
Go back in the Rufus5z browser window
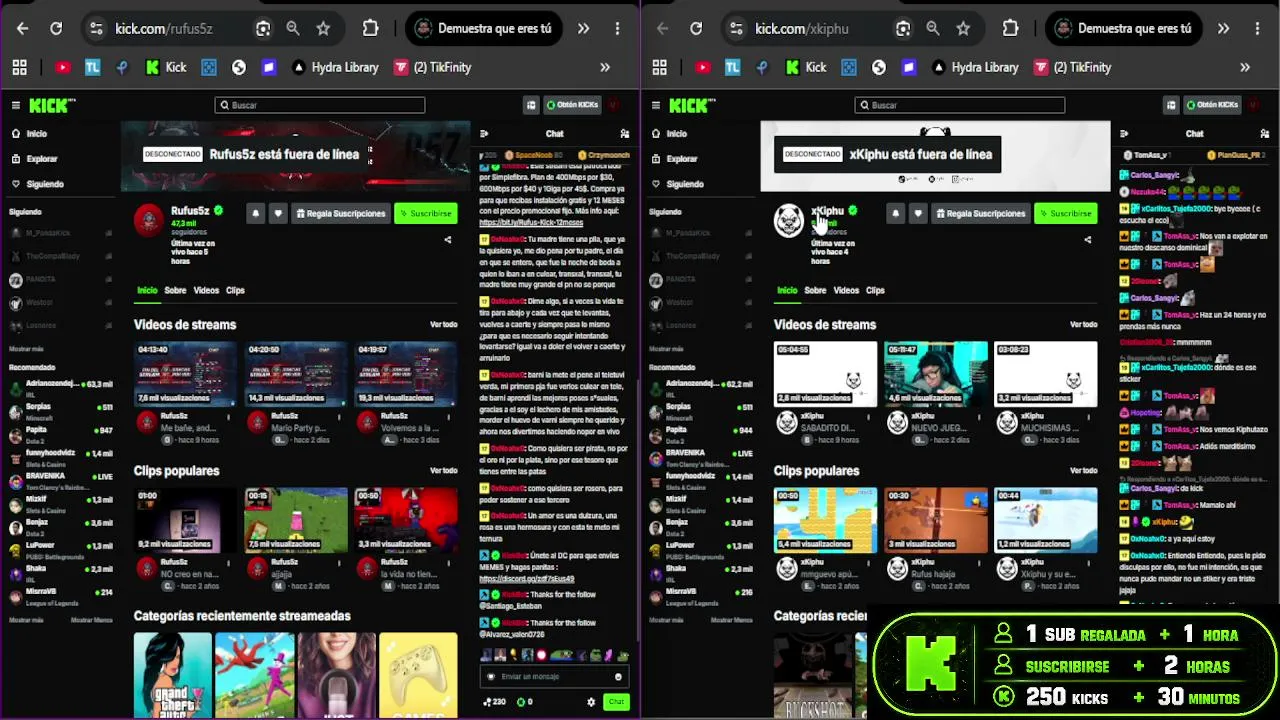click(23, 29)
